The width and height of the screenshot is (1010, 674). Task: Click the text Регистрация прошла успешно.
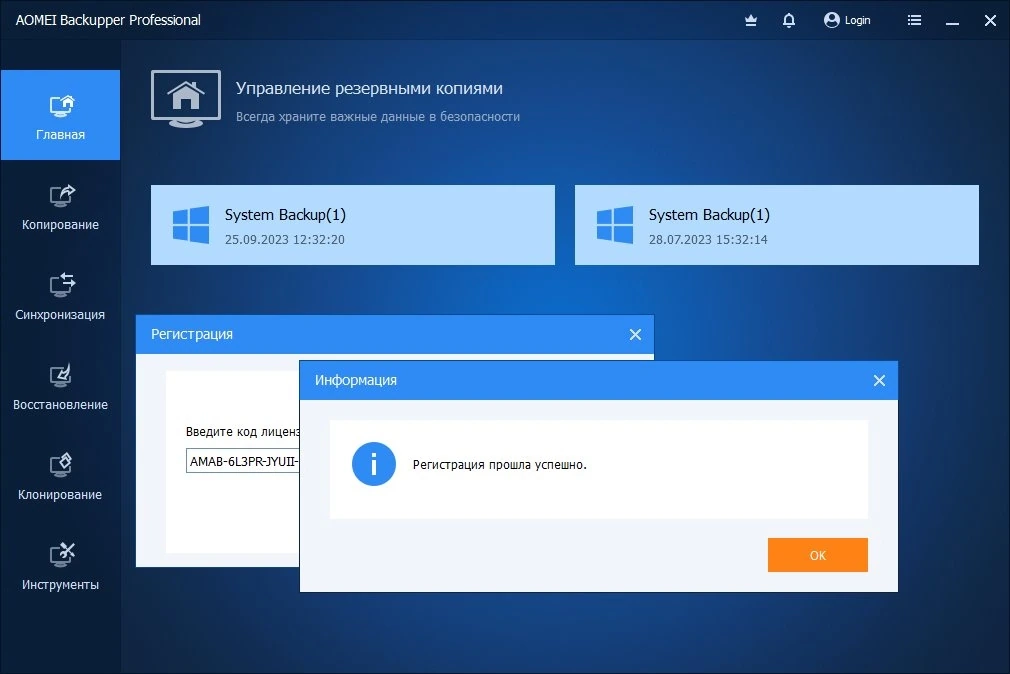[500, 465]
